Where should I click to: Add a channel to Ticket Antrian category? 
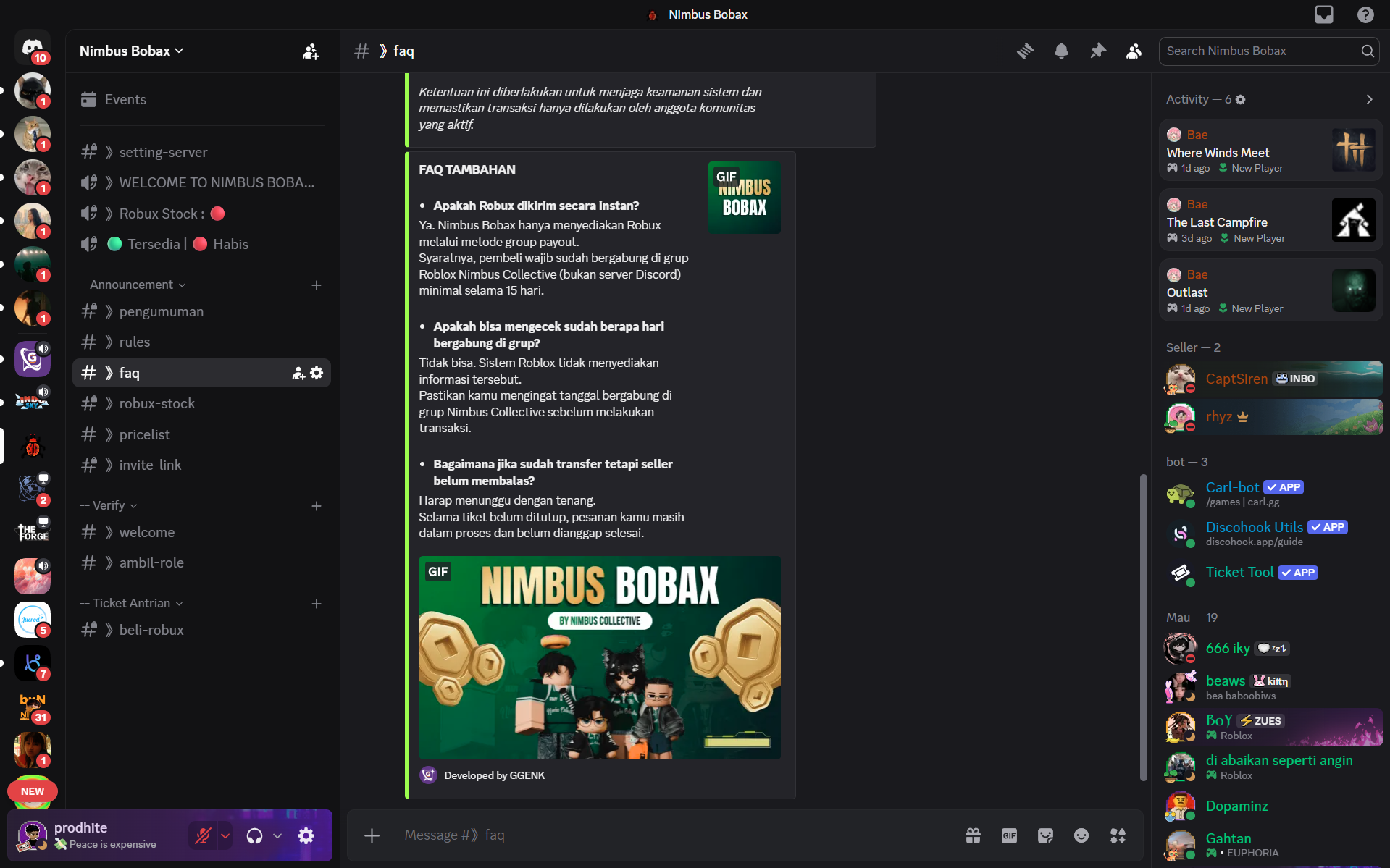click(x=317, y=604)
